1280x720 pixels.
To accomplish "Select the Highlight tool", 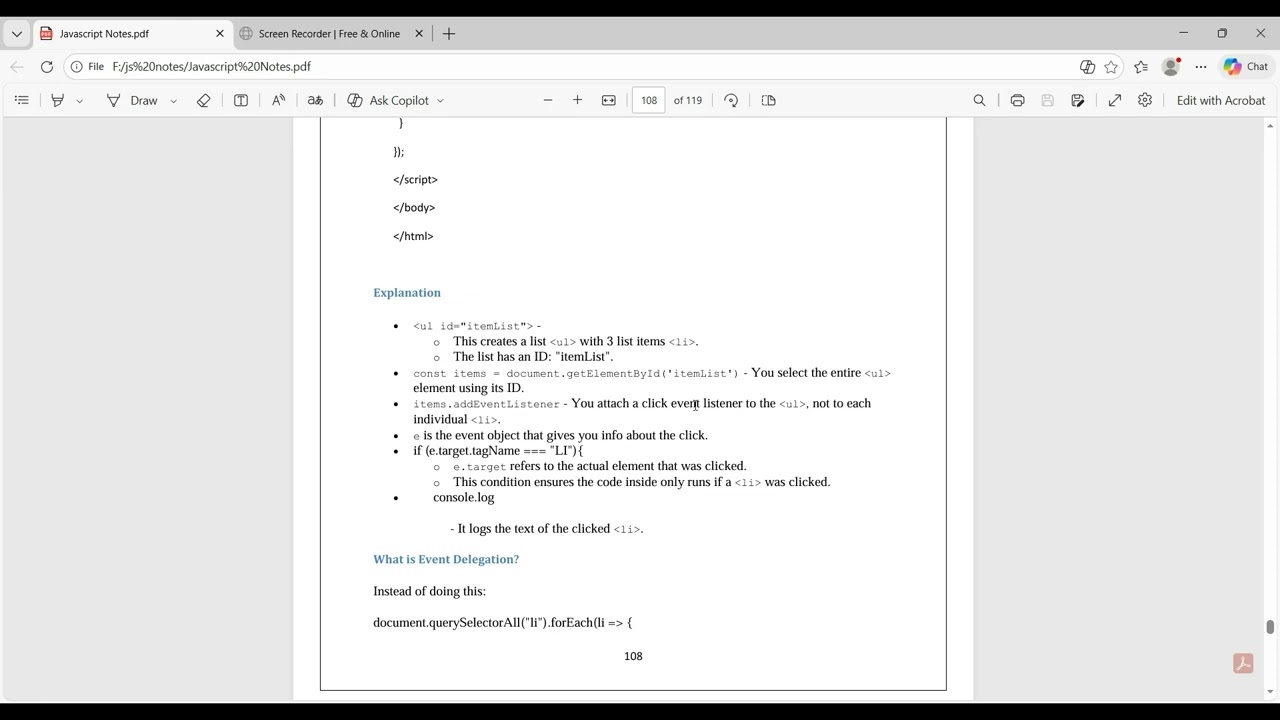I will pos(58,100).
